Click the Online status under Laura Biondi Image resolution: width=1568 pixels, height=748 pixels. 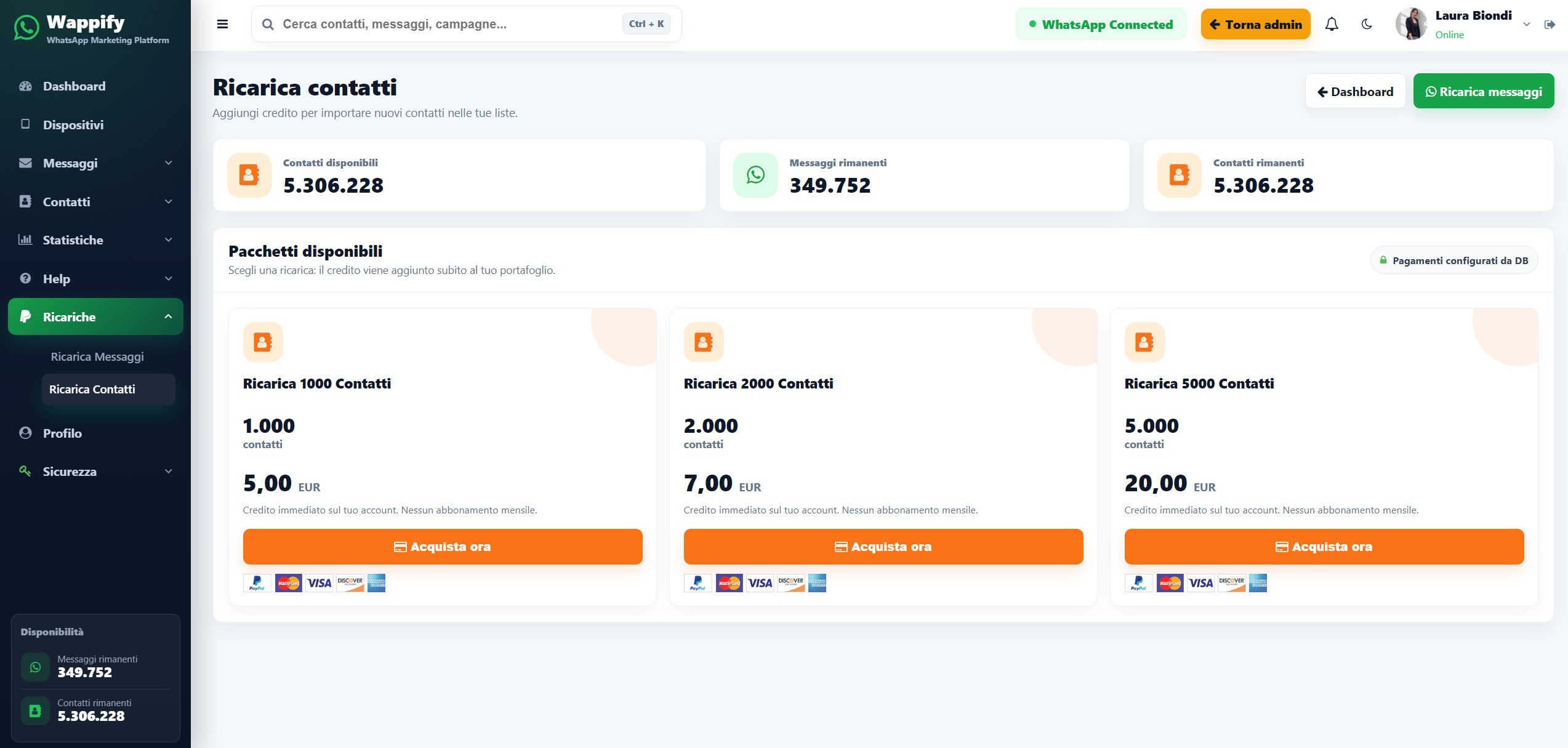click(1449, 35)
